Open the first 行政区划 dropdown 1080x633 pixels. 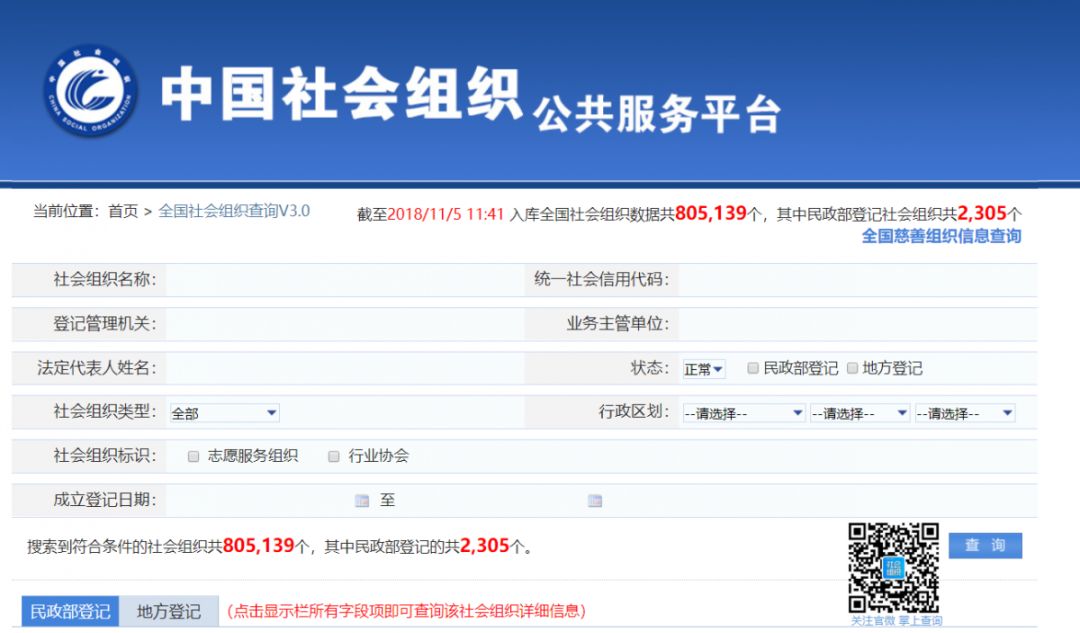click(743, 413)
